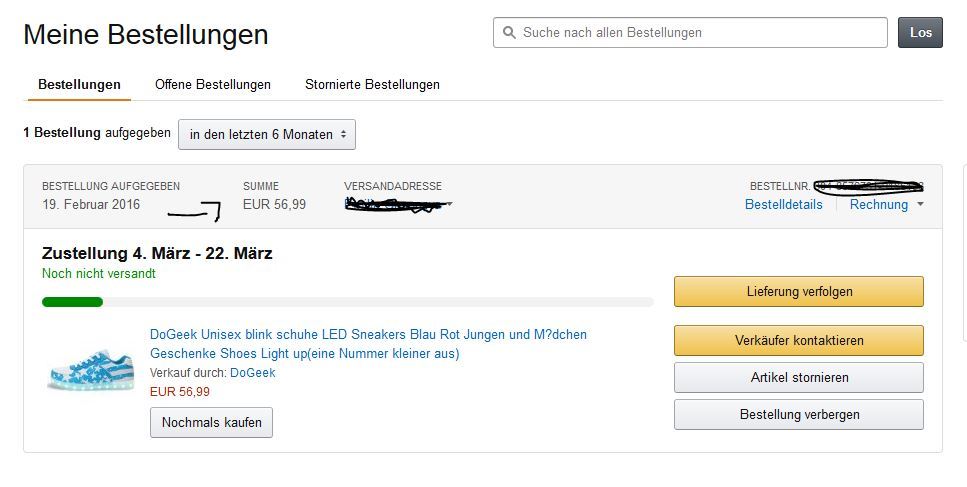Open the Rechnung link
The width and height of the screenshot is (967, 487).
(x=879, y=205)
